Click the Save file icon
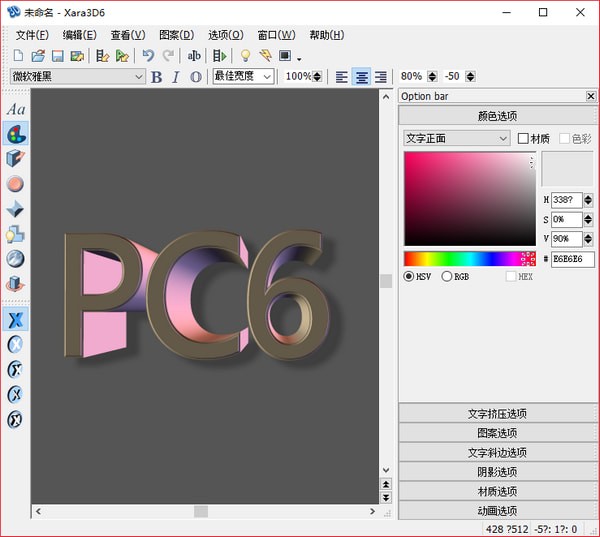 [57, 56]
